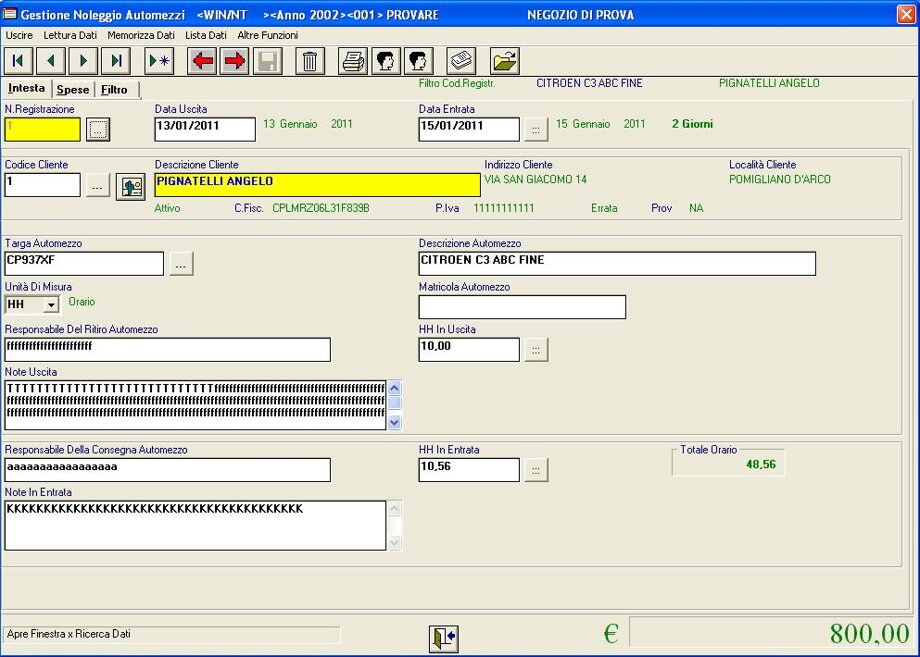The width and height of the screenshot is (920, 657).
Task: Open the Data Entrata date picker button
Action: [x=536, y=129]
